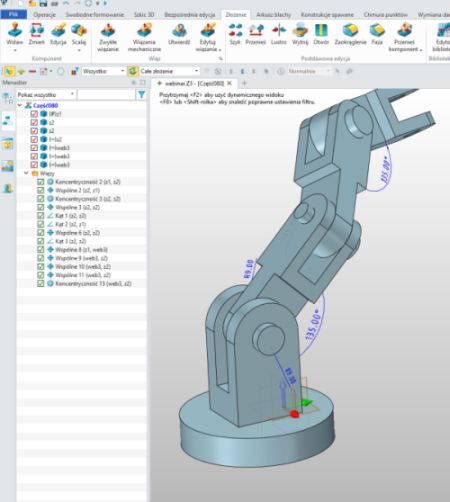
Task: Open the arrow under Wstaw button
Action: point(15,50)
